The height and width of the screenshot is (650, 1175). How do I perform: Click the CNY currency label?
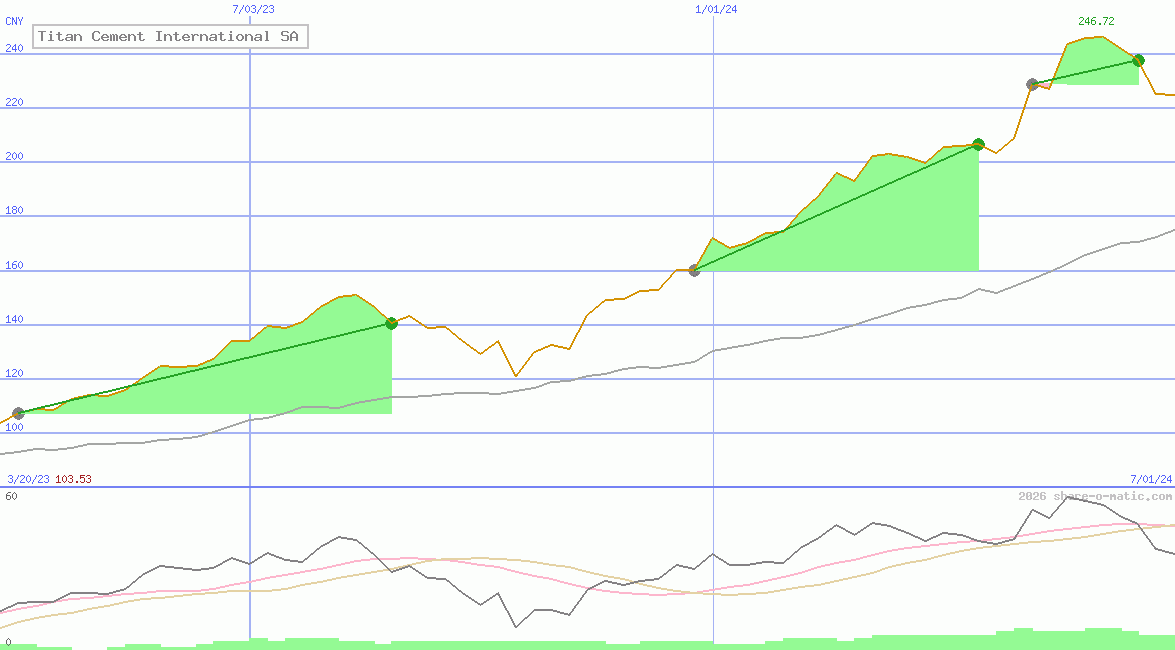(x=14, y=21)
